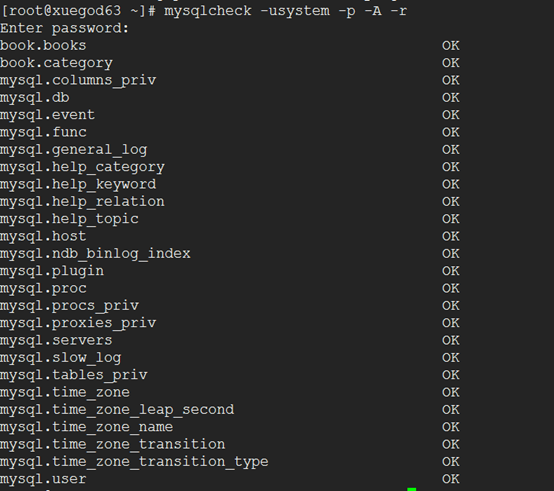The width and height of the screenshot is (554, 491).
Task: Select the mysql.proxies_priv line
Action: click(78, 323)
